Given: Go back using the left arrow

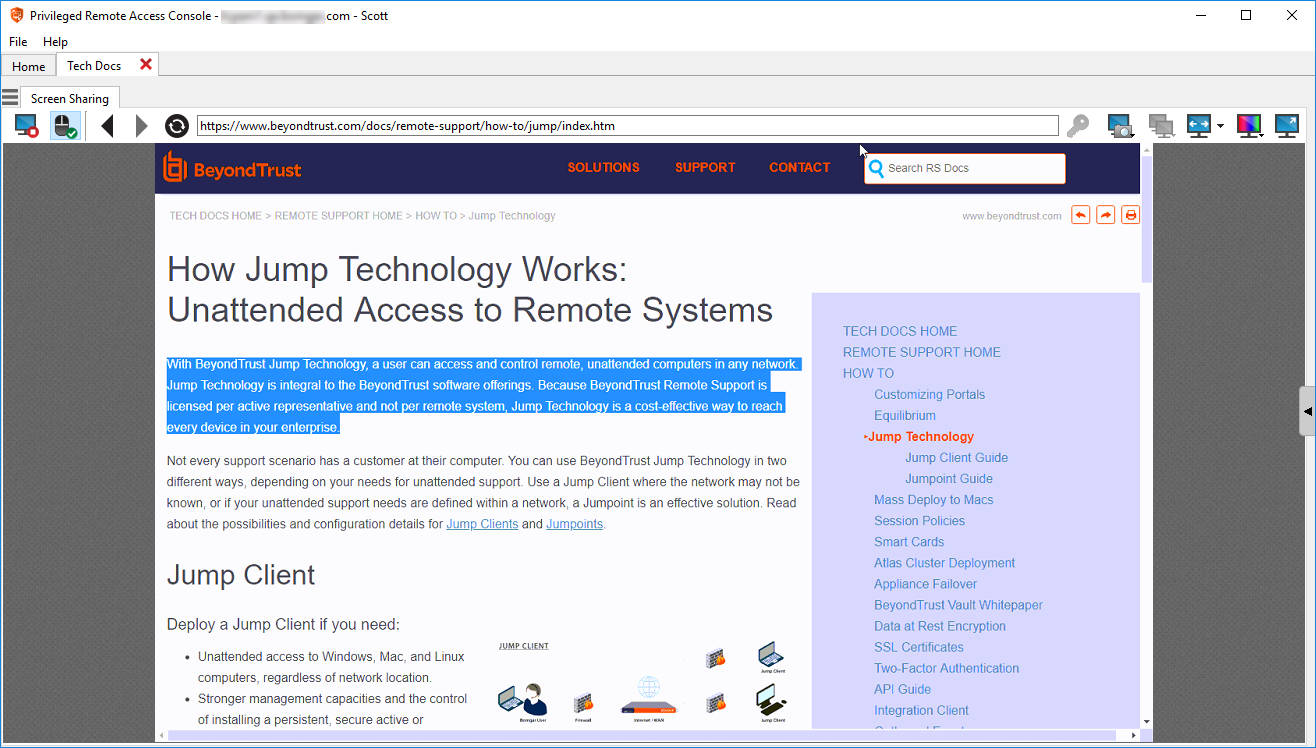Looking at the screenshot, I should coord(108,126).
